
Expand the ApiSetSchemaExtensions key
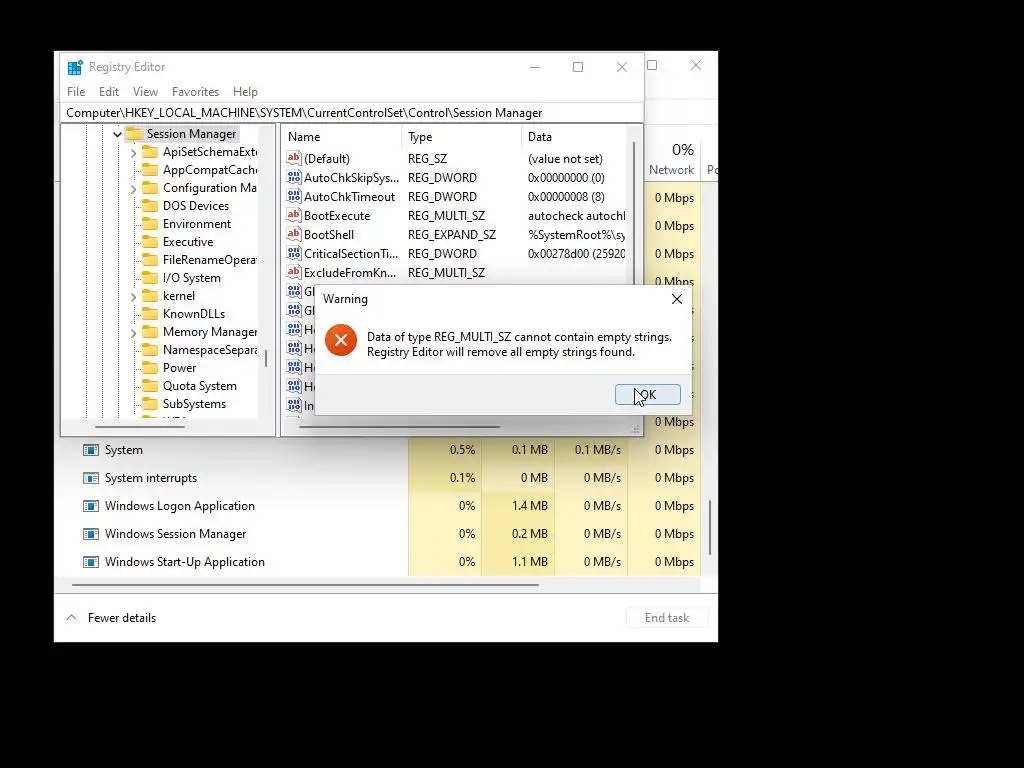[x=133, y=152]
